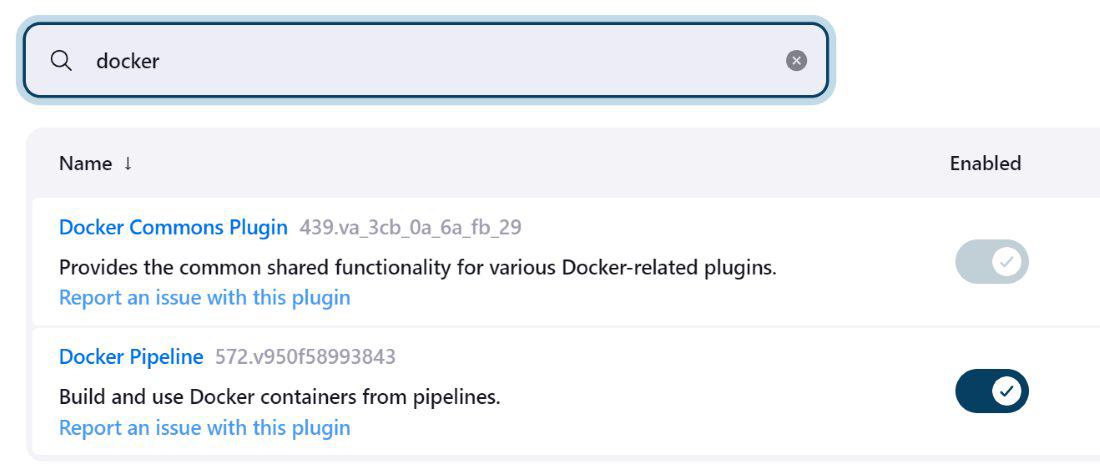Click the "Build and use Docker containers" description
The image size is (1100, 475).
279,397
